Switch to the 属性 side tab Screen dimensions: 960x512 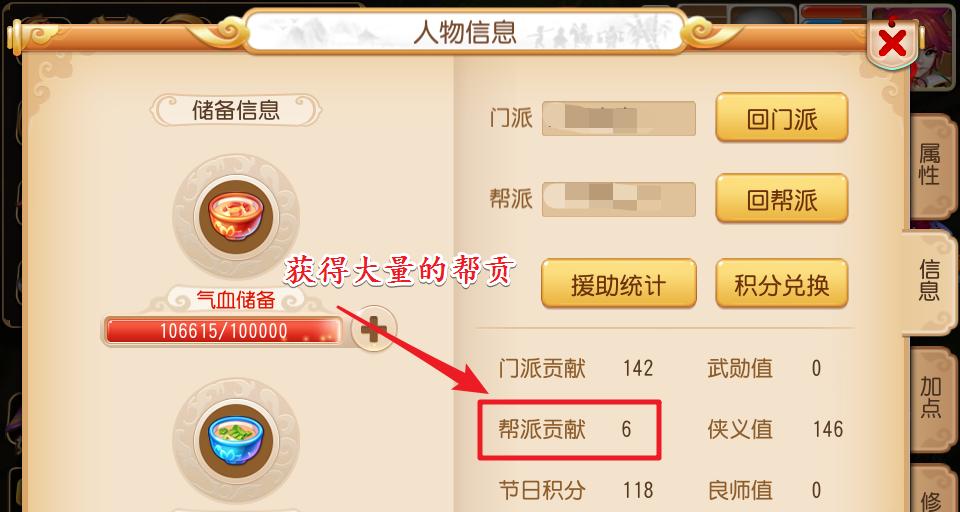[x=929, y=166]
